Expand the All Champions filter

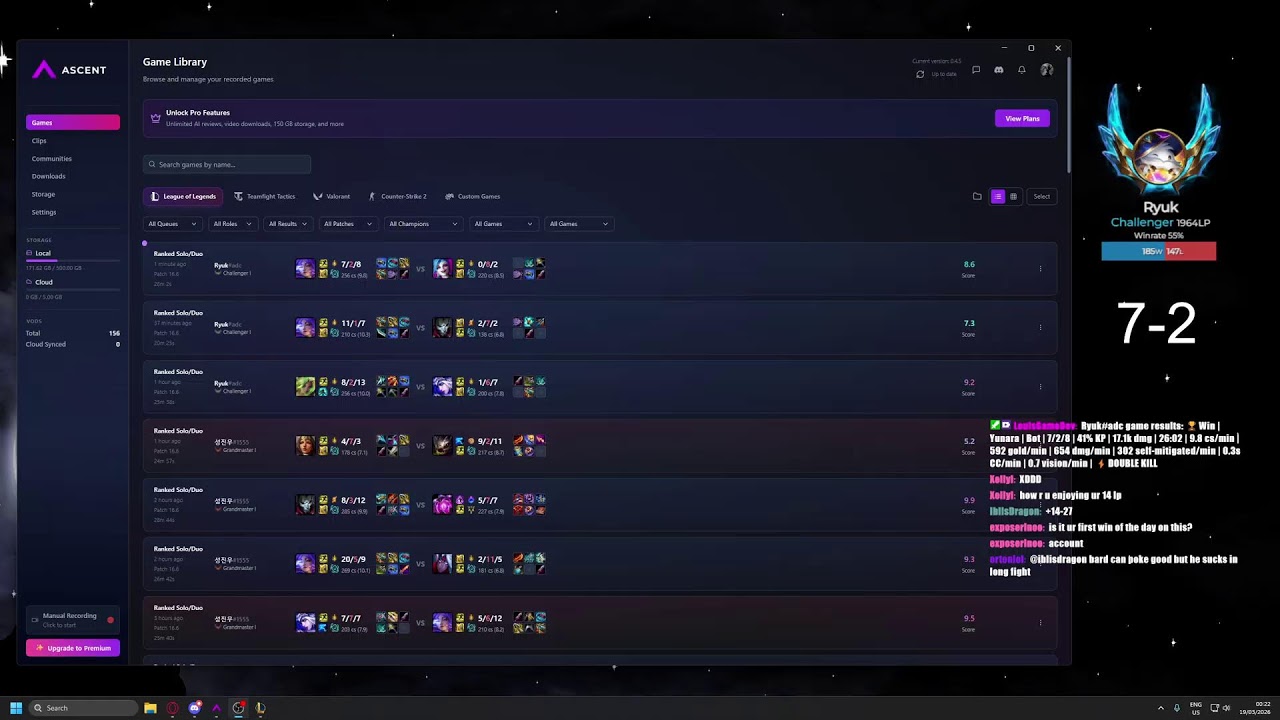423,224
